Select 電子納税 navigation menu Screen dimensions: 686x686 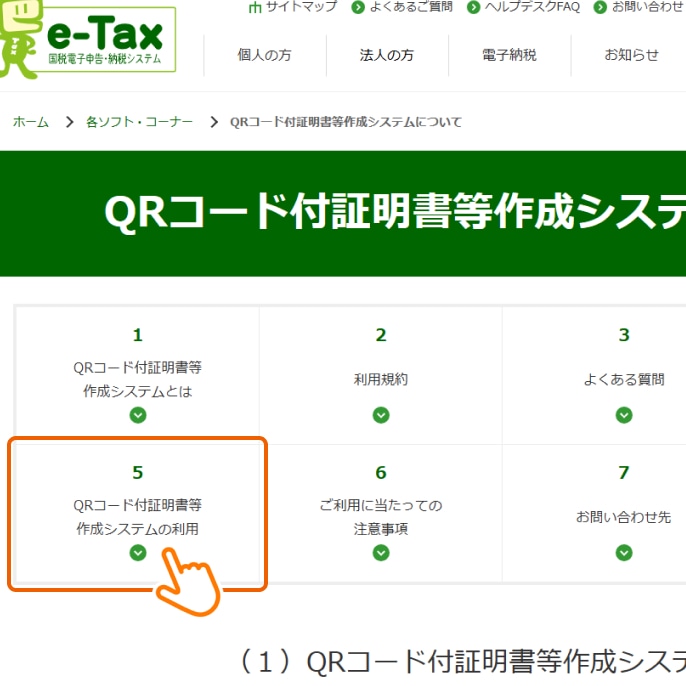pos(510,55)
